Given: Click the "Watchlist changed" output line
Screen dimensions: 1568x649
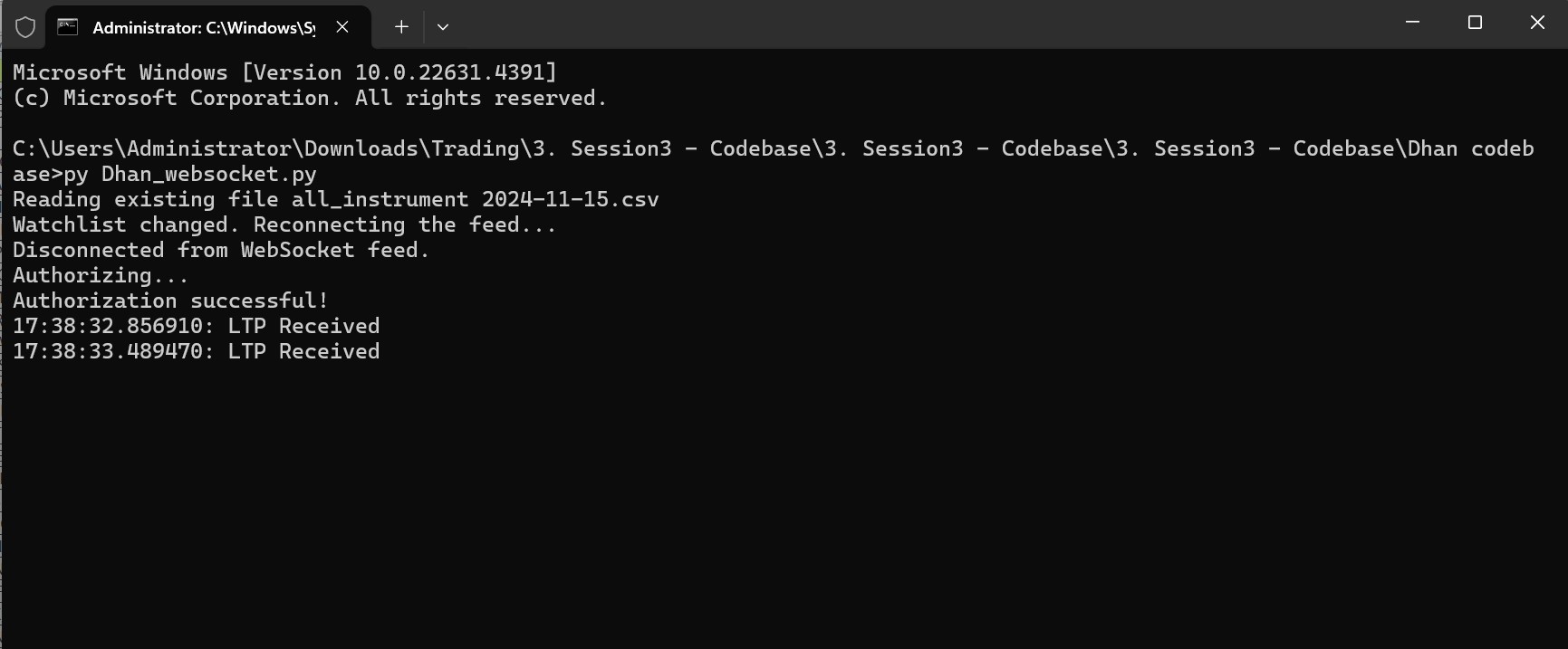Looking at the screenshot, I should click(284, 224).
